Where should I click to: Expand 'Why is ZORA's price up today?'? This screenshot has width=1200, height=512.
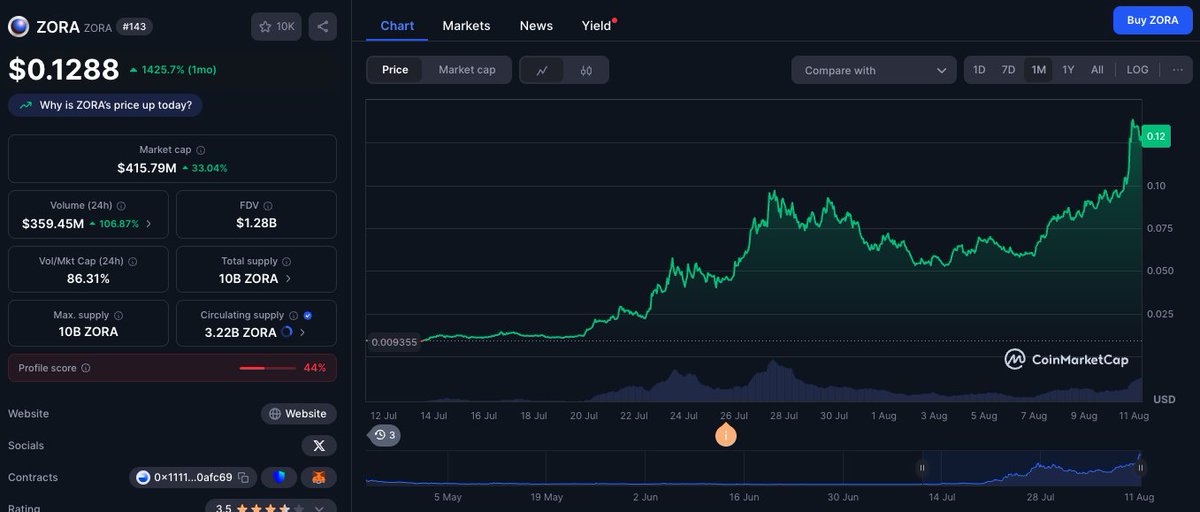[x=106, y=105]
